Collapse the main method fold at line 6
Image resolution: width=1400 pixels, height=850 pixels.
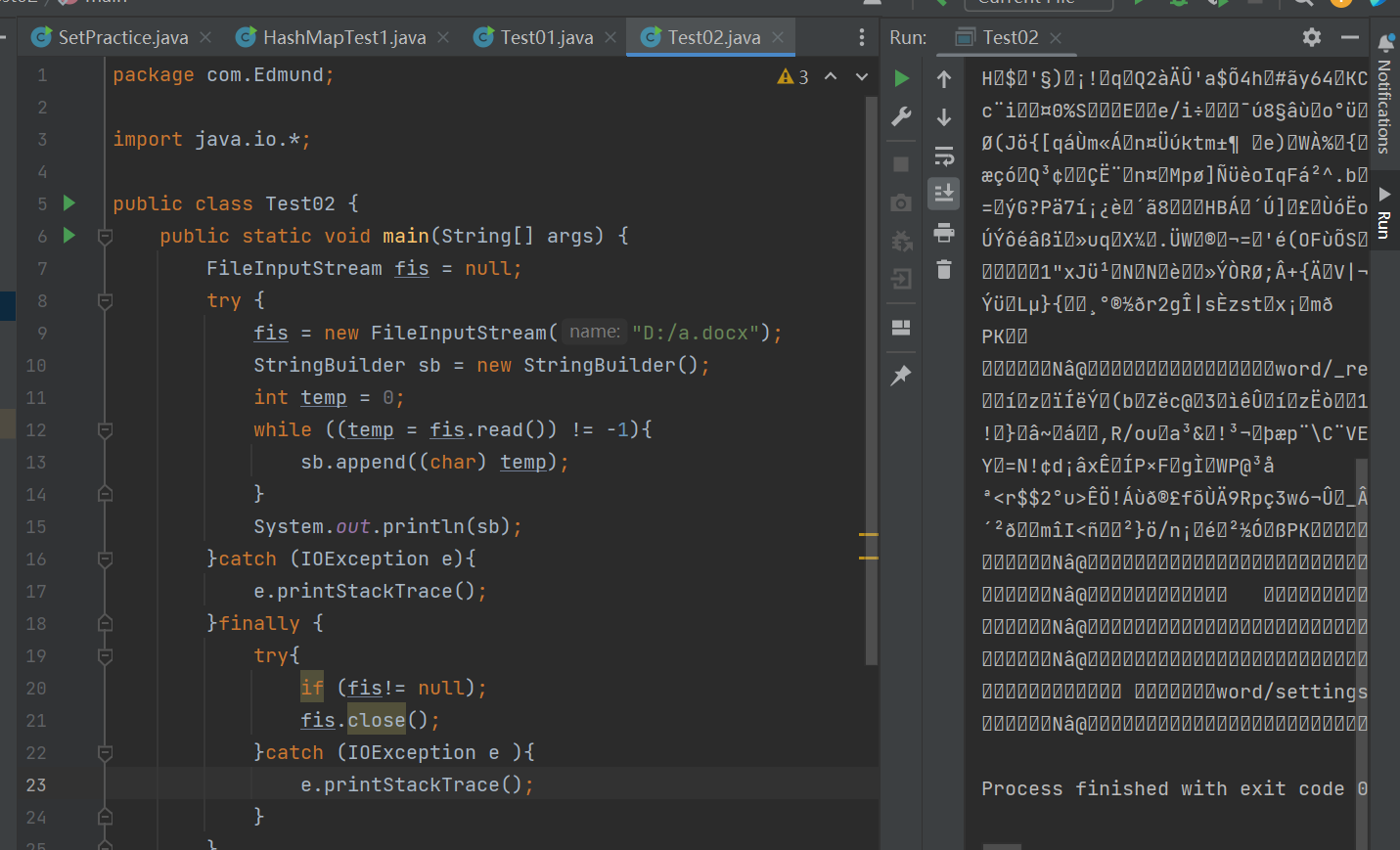pos(106,236)
